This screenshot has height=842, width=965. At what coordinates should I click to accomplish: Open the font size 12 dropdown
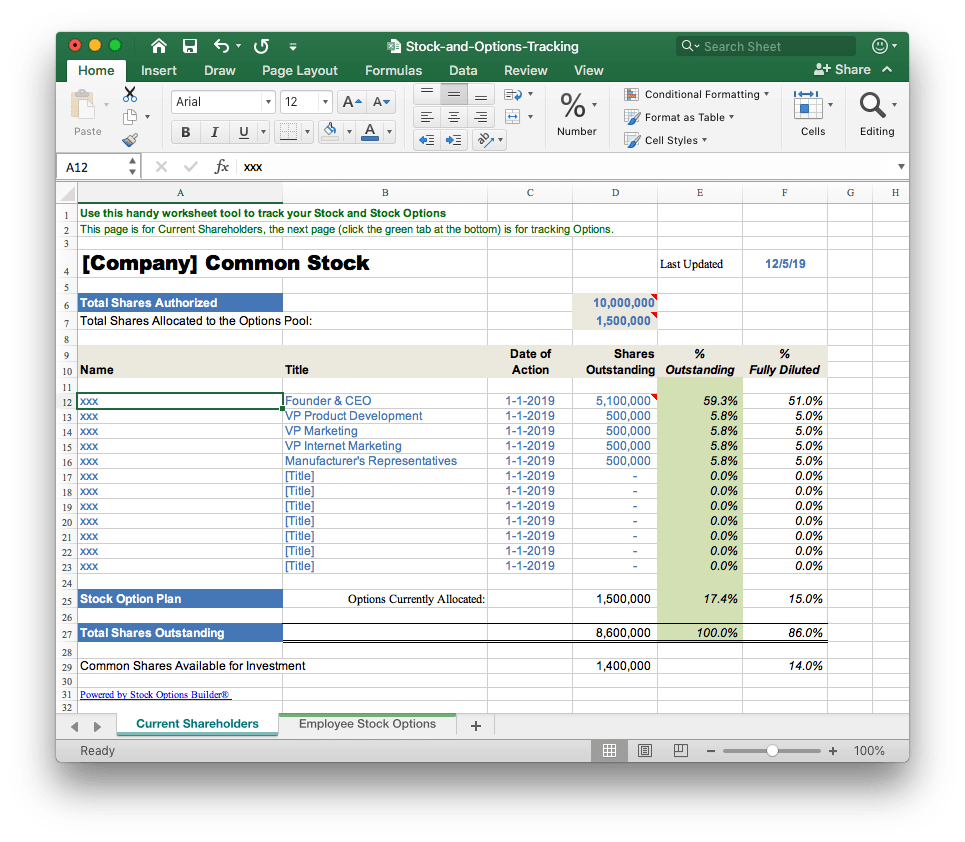point(325,102)
